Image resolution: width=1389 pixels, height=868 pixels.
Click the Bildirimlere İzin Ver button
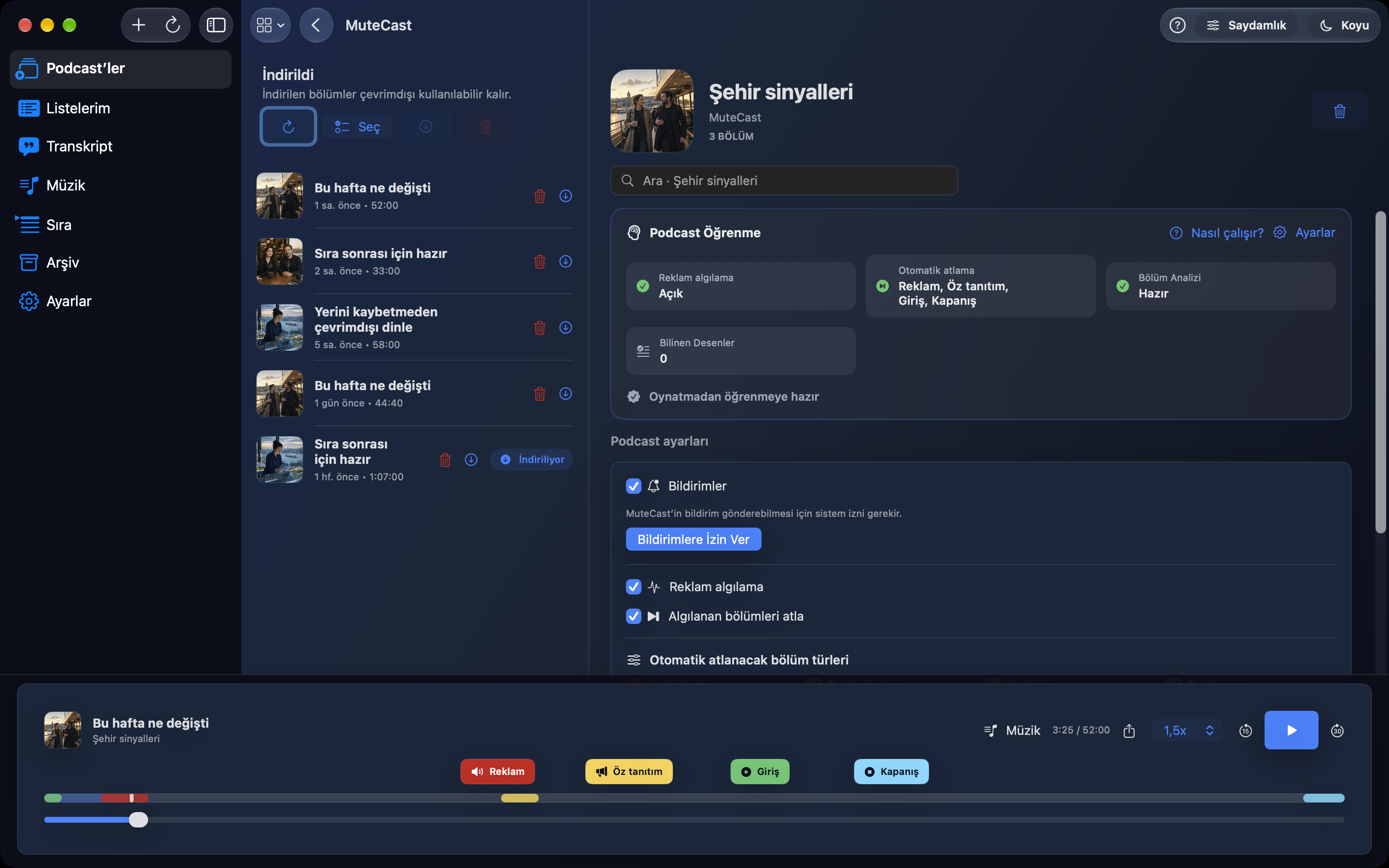click(694, 539)
